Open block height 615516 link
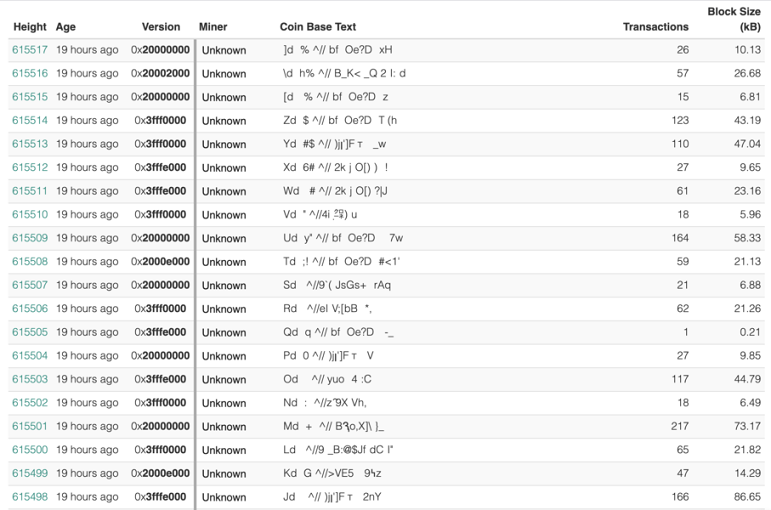The height and width of the screenshot is (510, 771). tap(30, 73)
